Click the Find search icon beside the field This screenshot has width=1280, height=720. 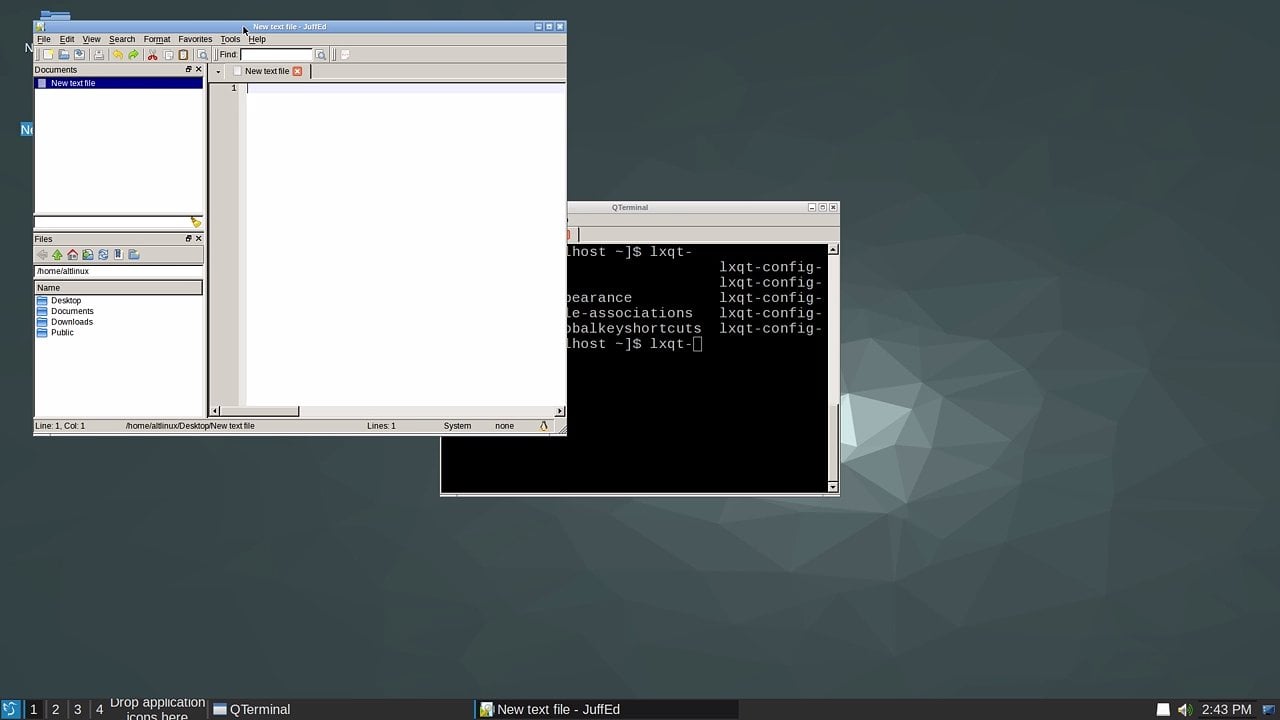click(x=320, y=55)
